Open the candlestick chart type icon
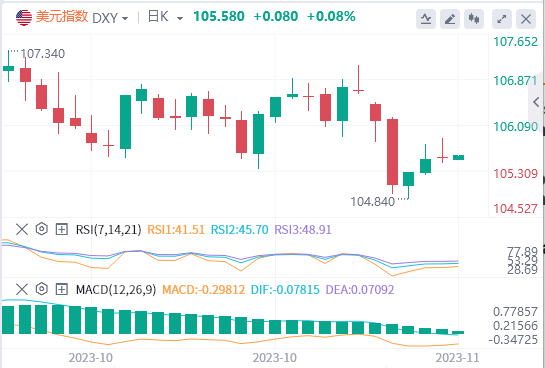This screenshot has width=545, height=368. pos(474,19)
